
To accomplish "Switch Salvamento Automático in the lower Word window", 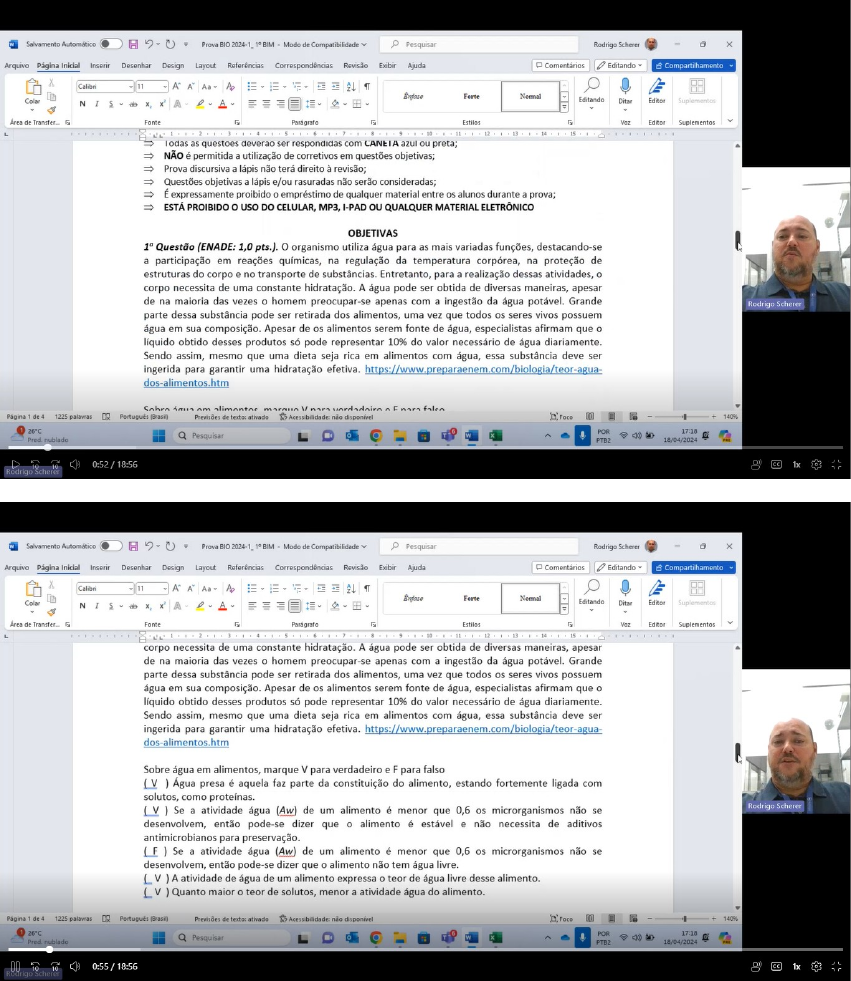I will [x=110, y=546].
